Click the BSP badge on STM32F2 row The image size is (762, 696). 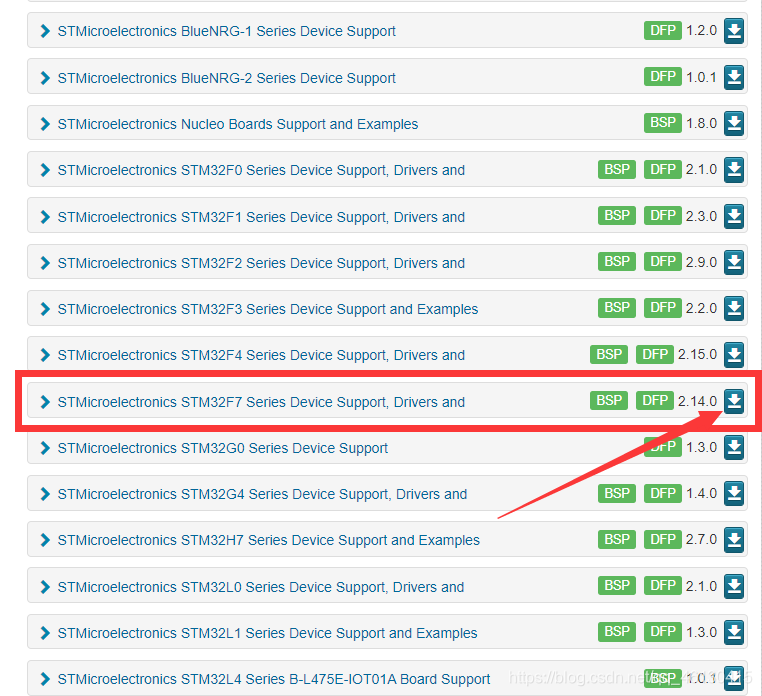click(x=617, y=262)
